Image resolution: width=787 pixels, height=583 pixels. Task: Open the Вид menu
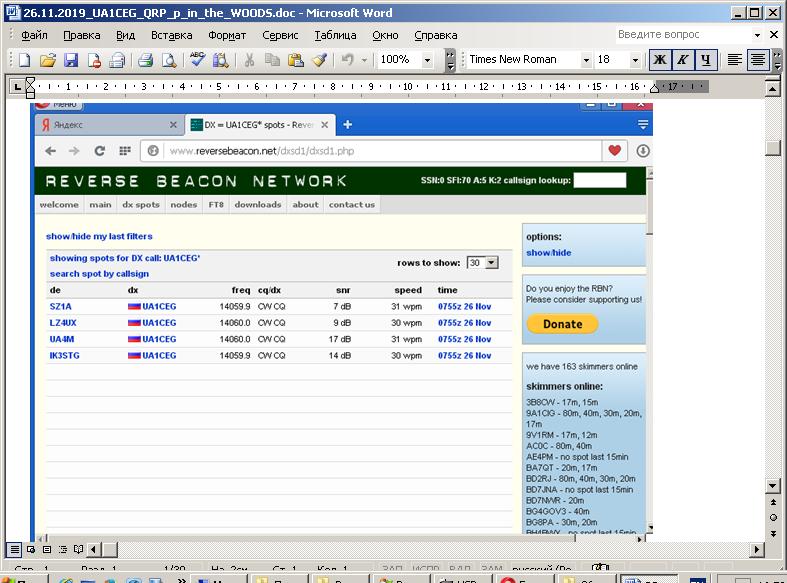125,35
